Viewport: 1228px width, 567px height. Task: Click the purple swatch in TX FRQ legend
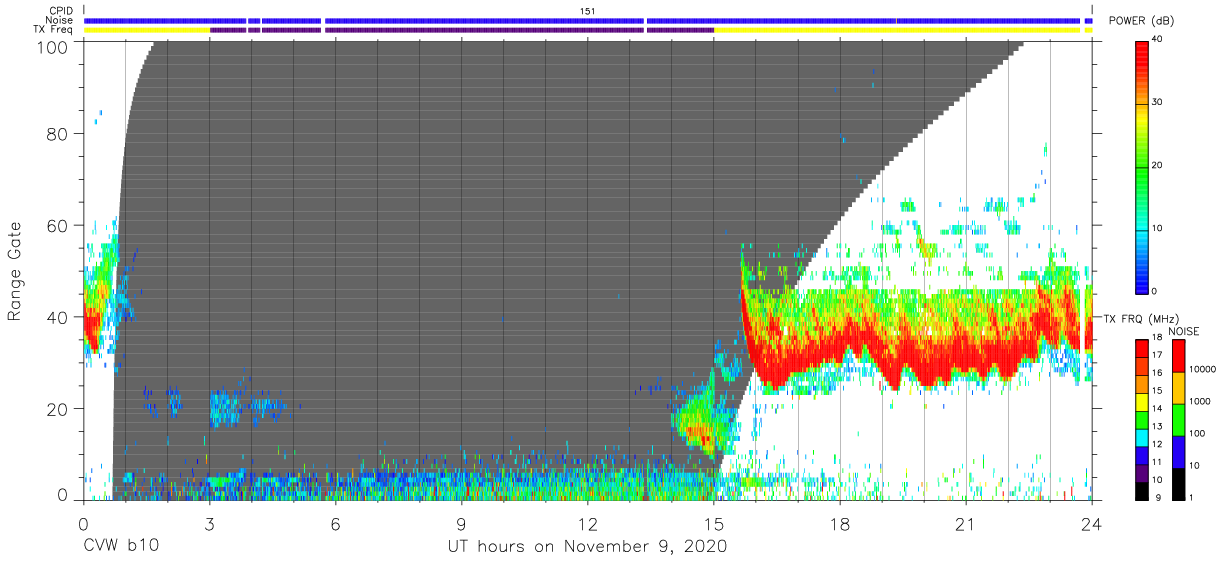point(1142,473)
